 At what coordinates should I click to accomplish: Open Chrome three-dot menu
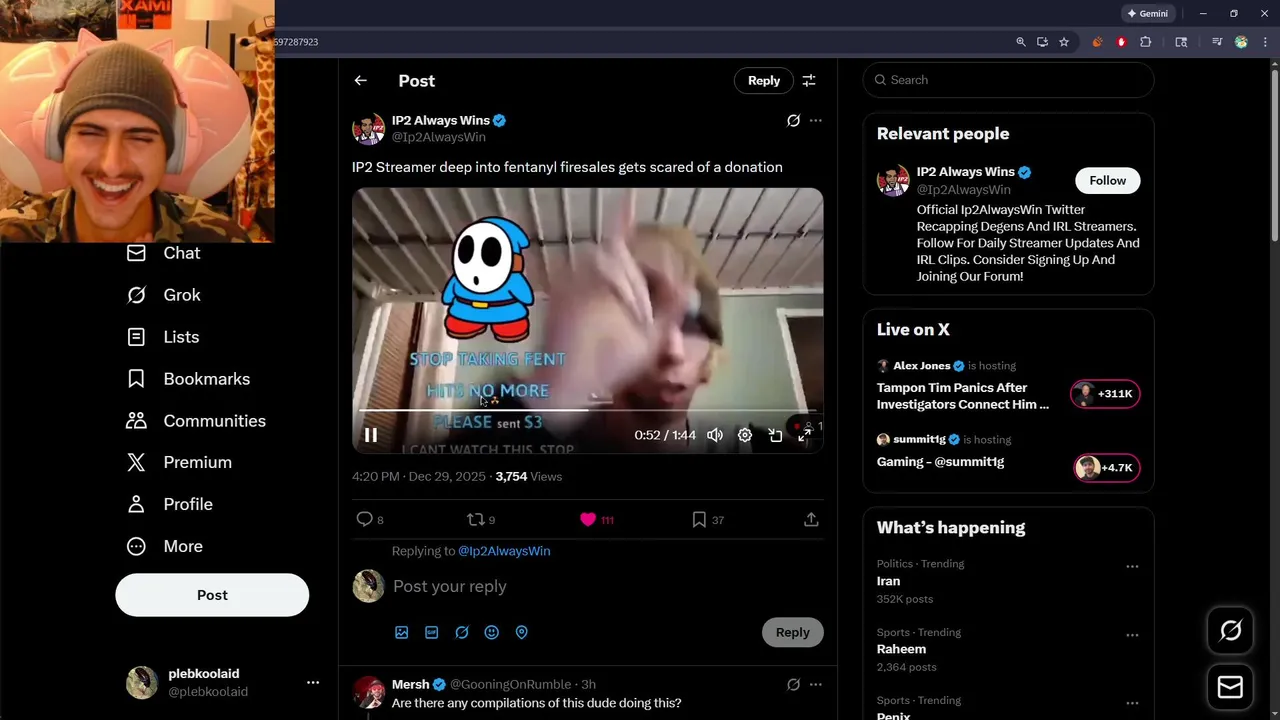click(x=1265, y=42)
